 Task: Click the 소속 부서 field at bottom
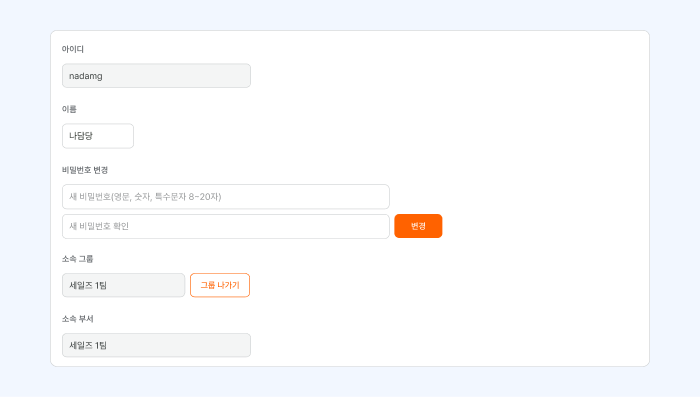[x=156, y=345]
